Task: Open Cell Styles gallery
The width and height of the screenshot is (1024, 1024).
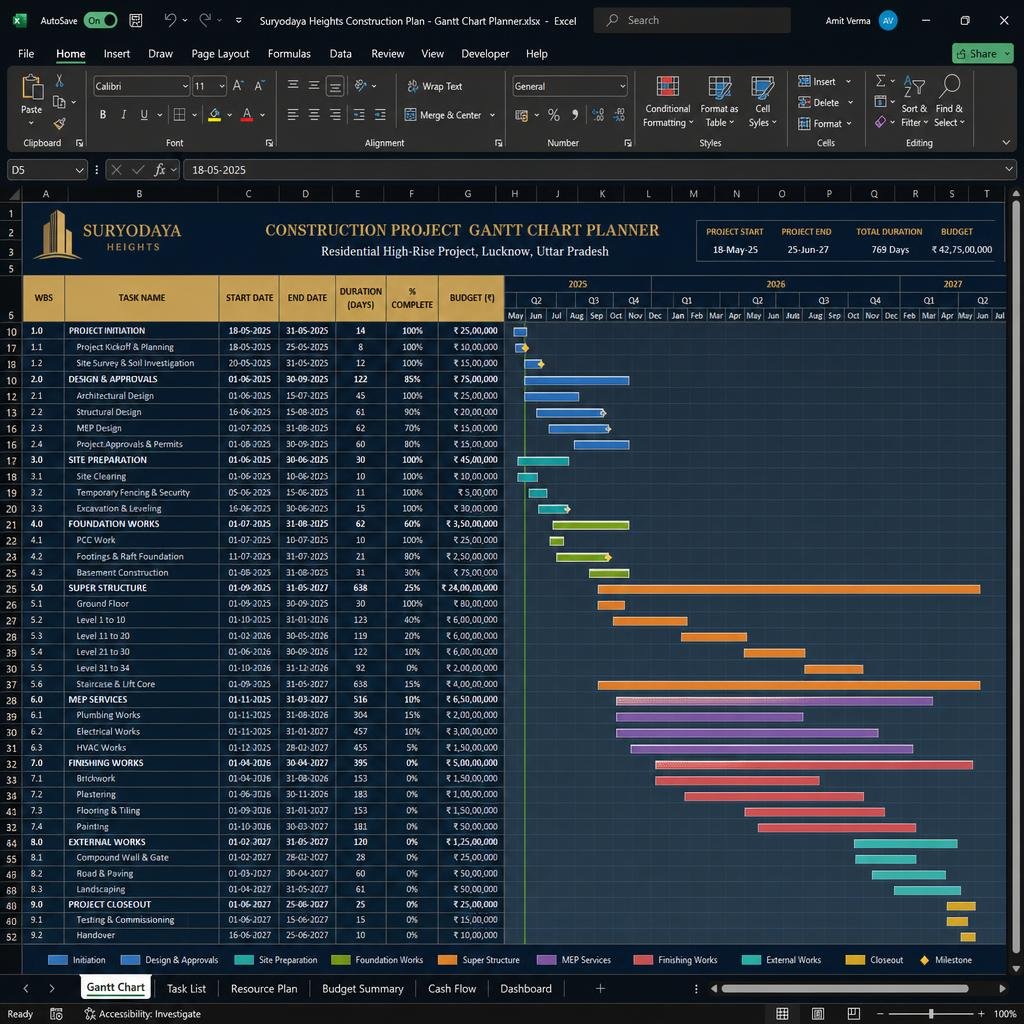Action: tap(762, 101)
